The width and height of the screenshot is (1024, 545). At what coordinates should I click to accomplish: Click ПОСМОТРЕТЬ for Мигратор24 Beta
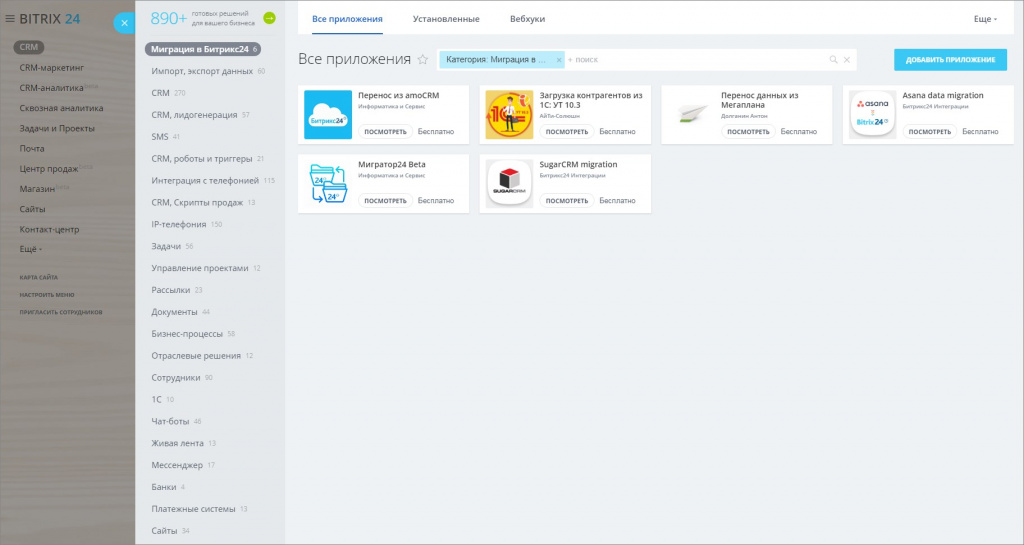pyautogui.click(x=385, y=200)
